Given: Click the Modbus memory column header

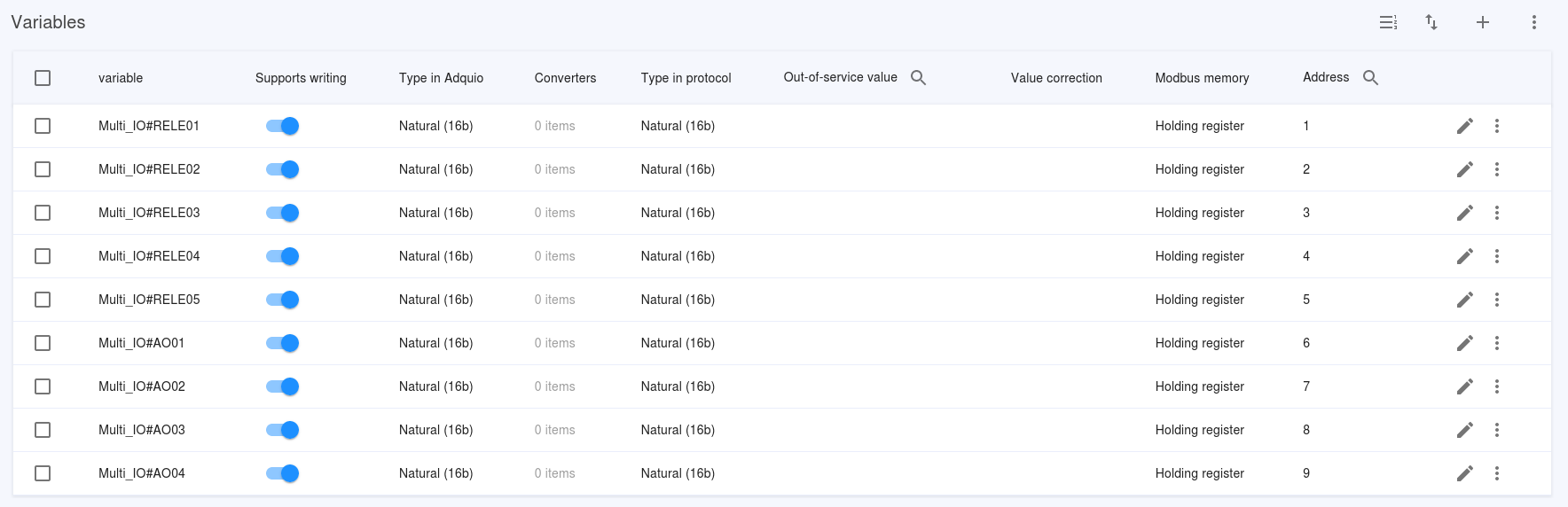Looking at the screenshot, I should coord(1201,78).
